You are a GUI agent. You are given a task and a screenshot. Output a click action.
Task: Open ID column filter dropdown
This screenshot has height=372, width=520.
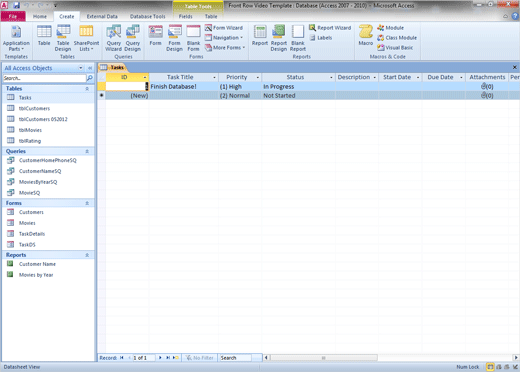[145, 77]
